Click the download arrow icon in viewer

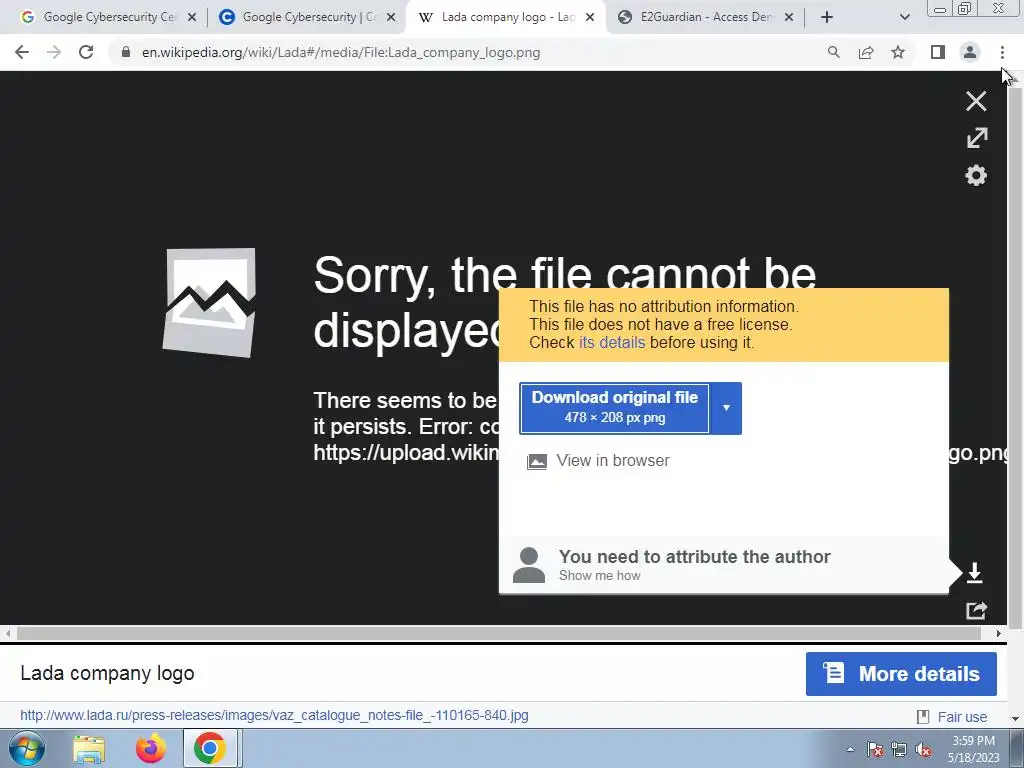tap(974, 573)
